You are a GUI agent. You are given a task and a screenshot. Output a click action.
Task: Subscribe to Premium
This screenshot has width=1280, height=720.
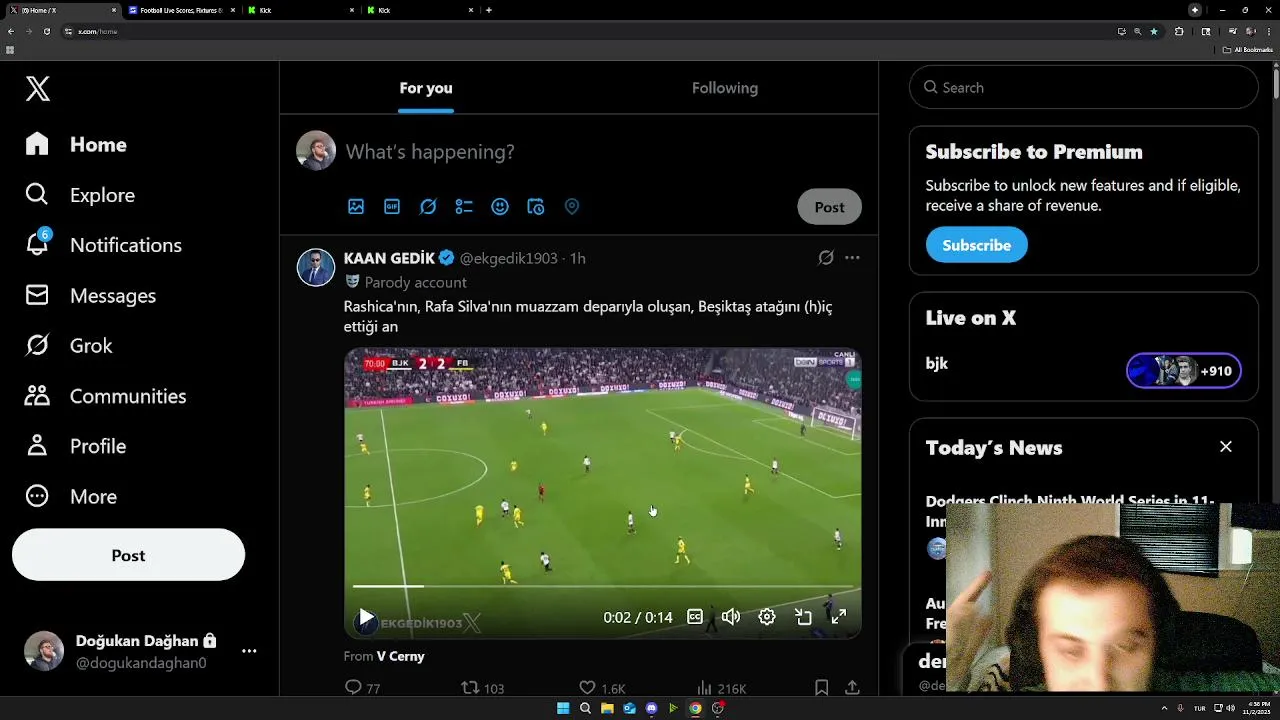(x=977, y=245)
